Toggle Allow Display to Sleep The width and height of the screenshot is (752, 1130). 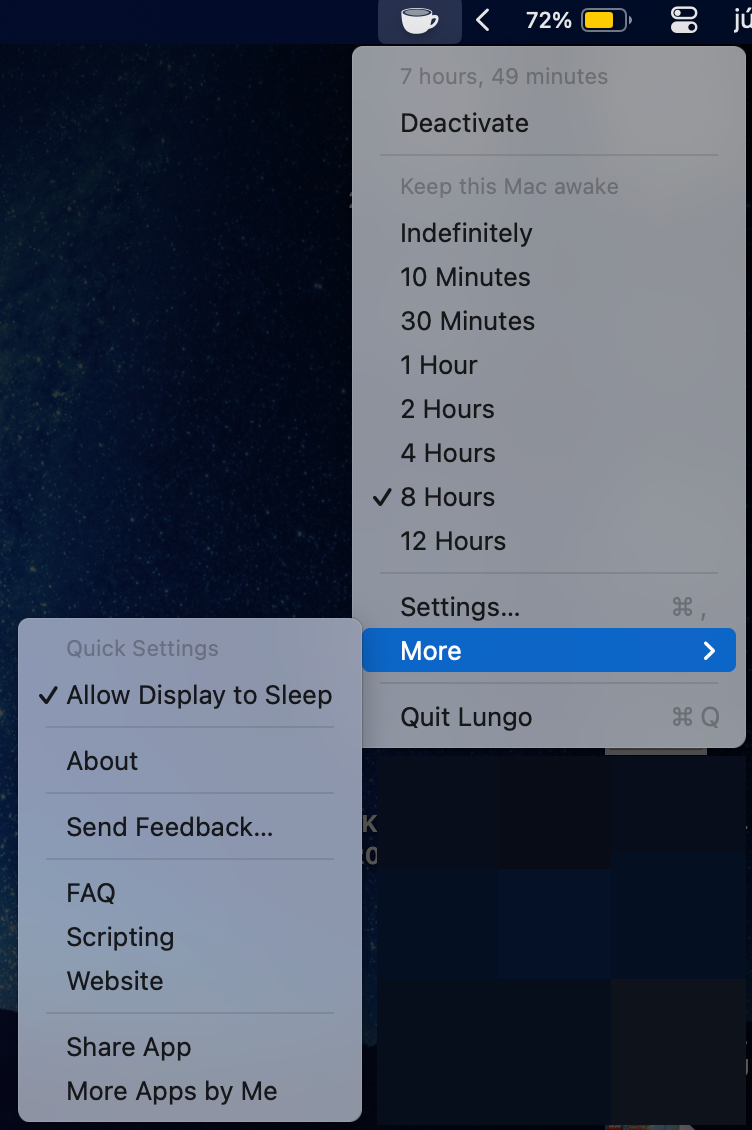(x=190, y=695)
